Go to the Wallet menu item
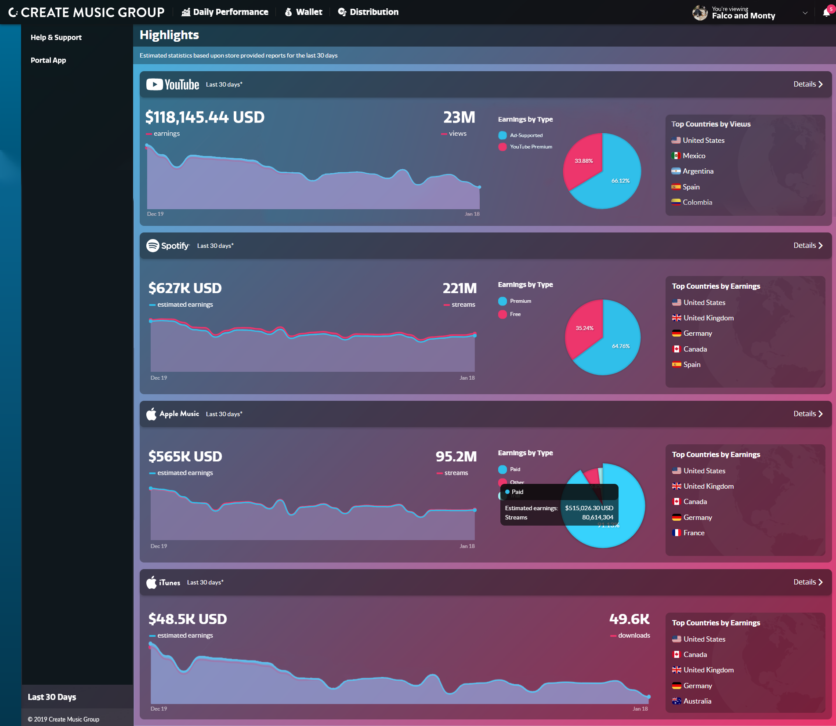 click(x=303, y=12)
